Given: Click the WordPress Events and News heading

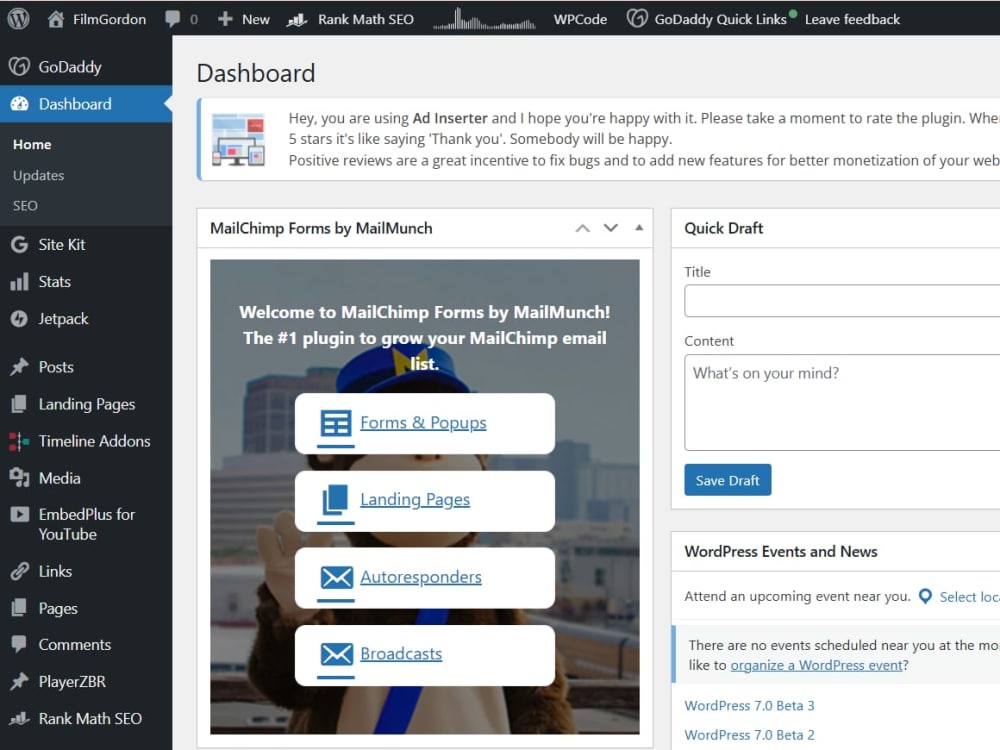Looking at the screenshot, I should (x=781, y=552).
